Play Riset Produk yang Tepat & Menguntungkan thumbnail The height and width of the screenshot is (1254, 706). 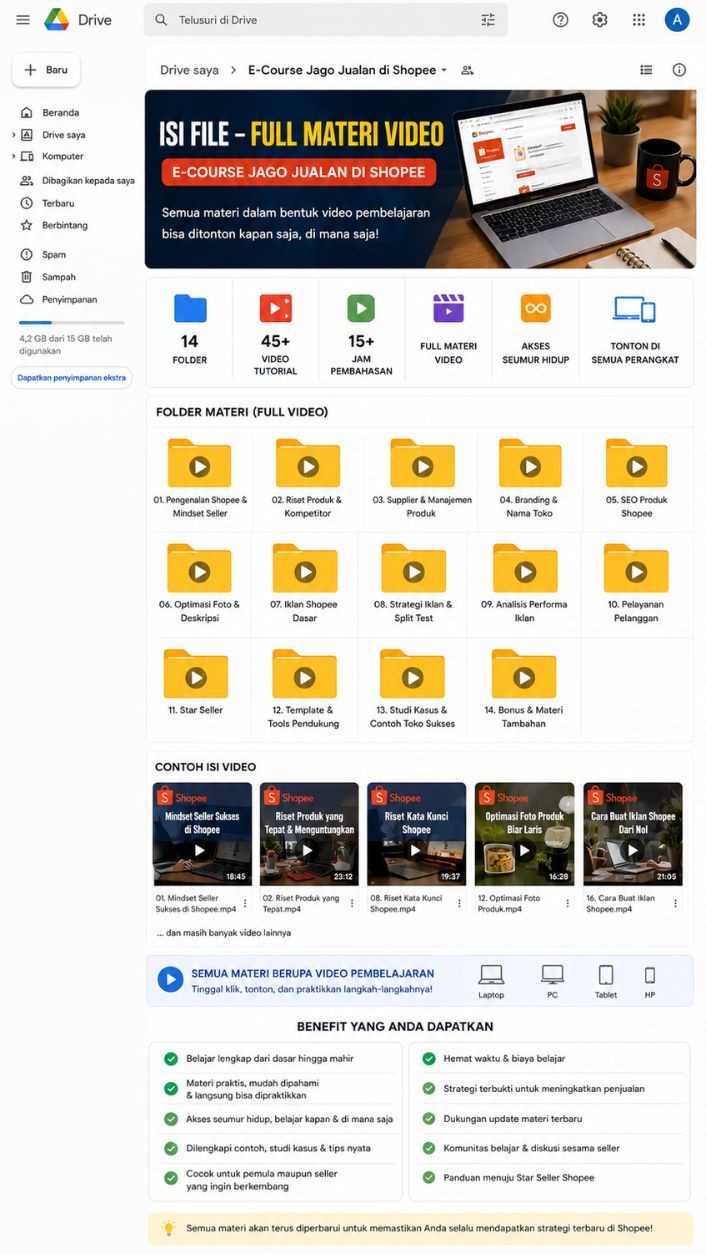(309, 834)
